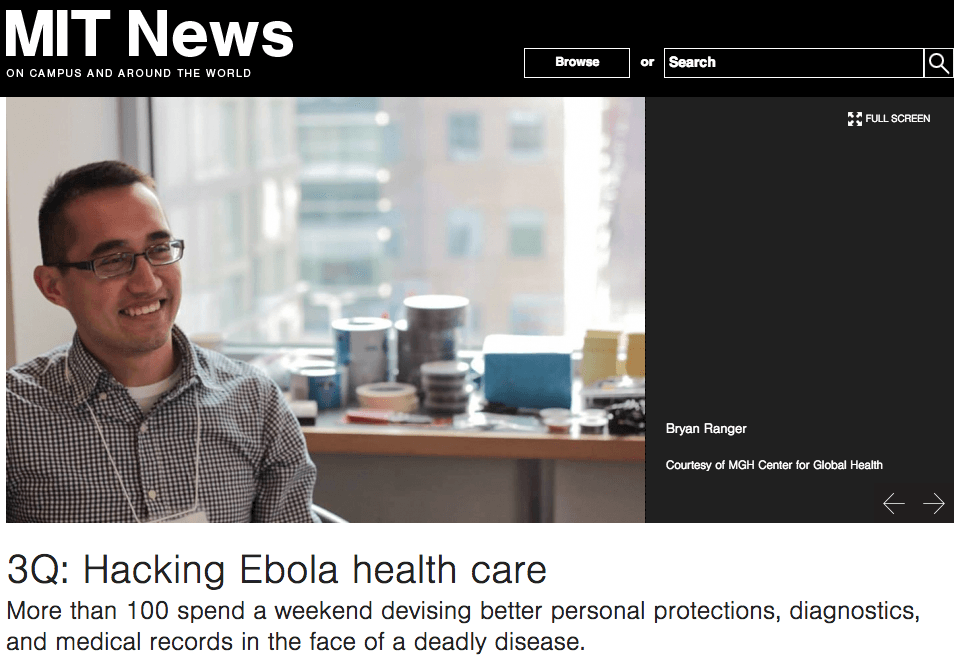
Task: Click the tagline On Campus and Around the World
Action: coord(129,73)
